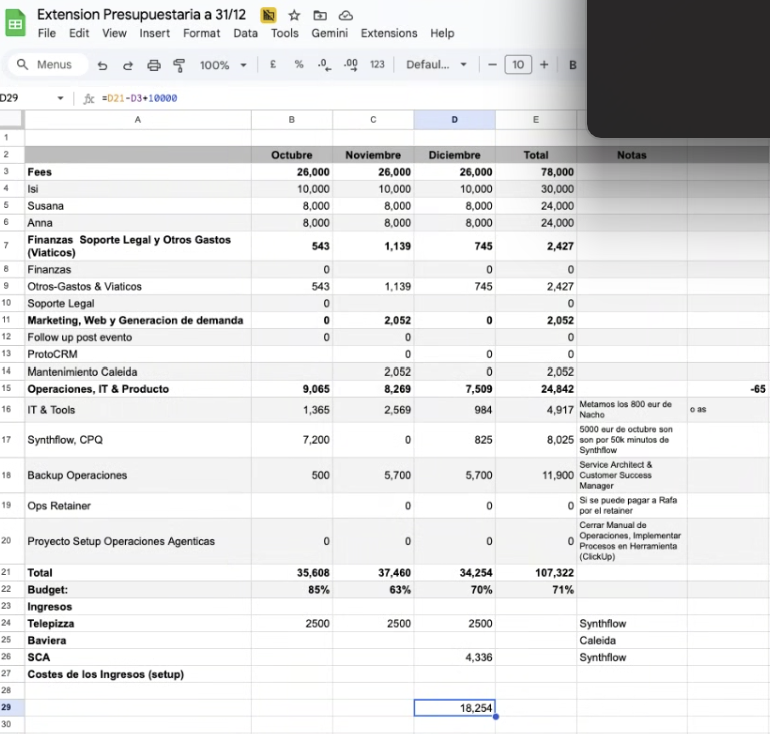Toggle bold formatting
The image size is (770, 734).
click(x=573, y=65)
